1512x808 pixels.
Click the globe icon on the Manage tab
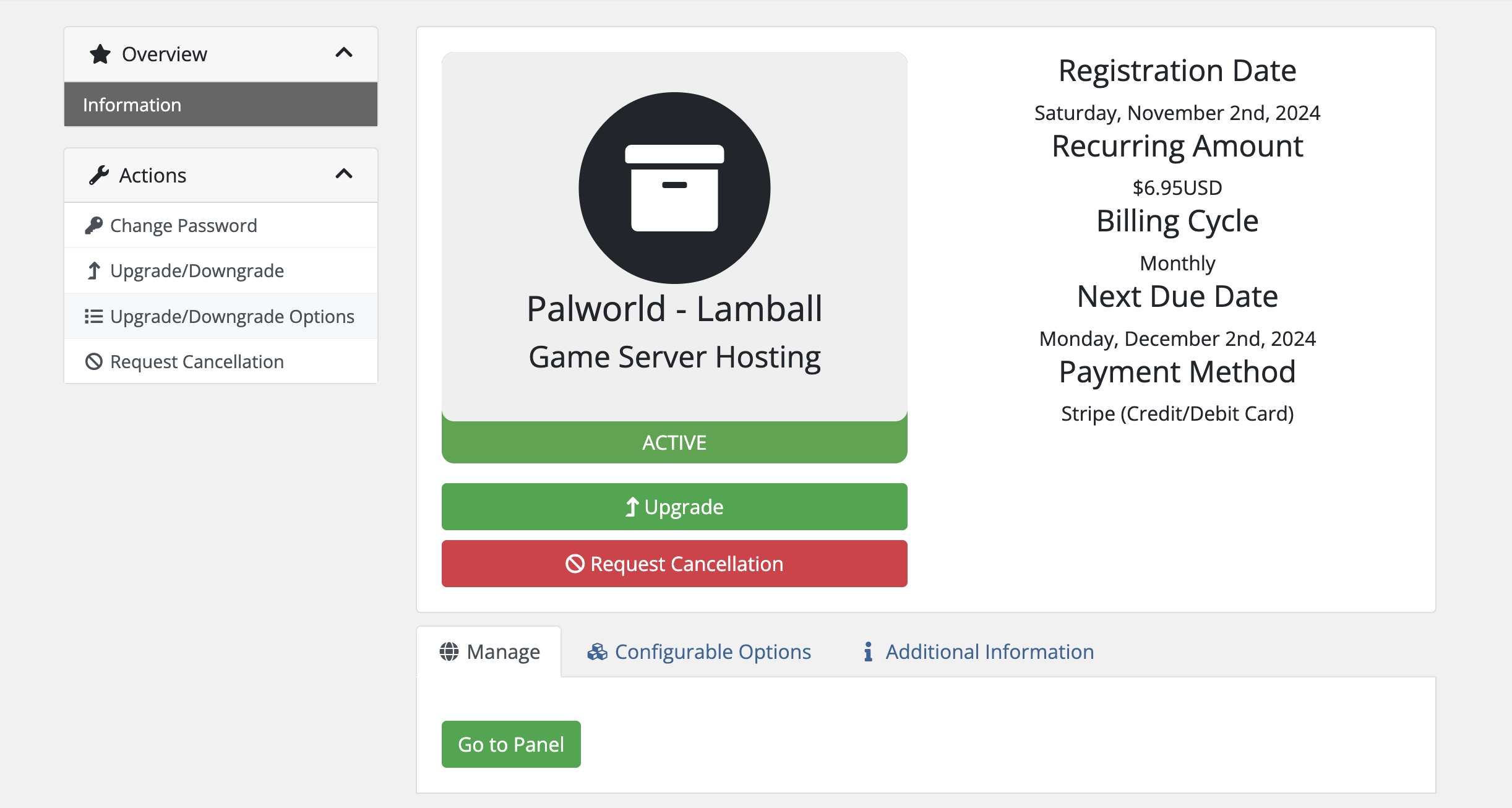449,651
